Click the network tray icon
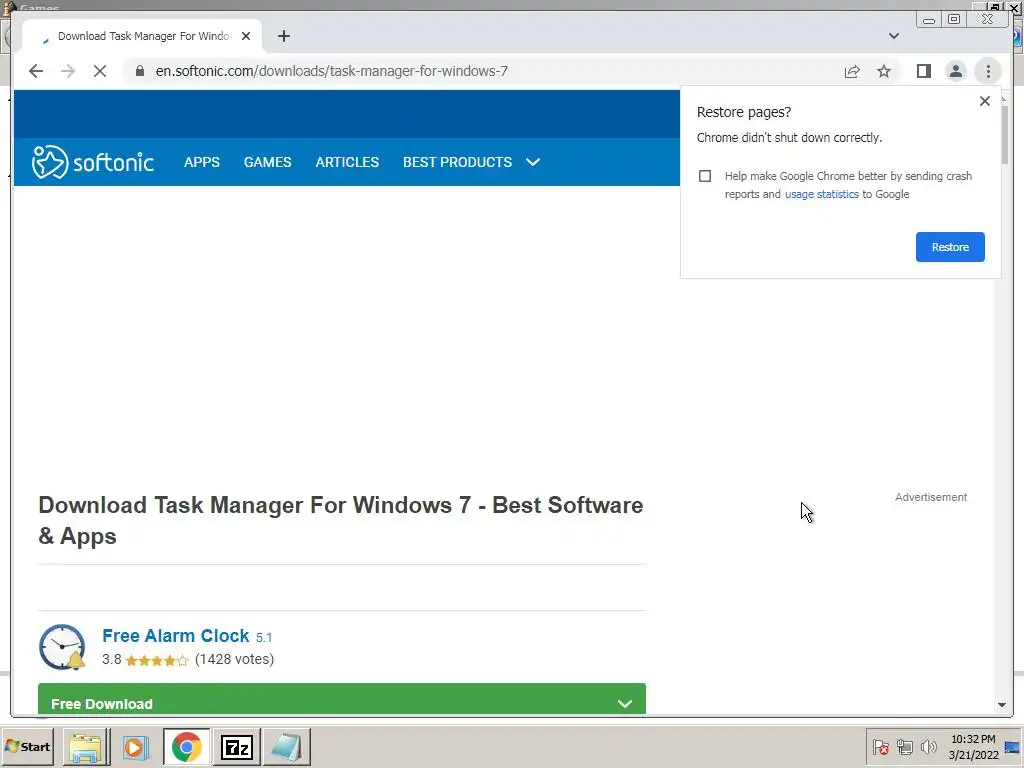 click(x=904, y=746)
